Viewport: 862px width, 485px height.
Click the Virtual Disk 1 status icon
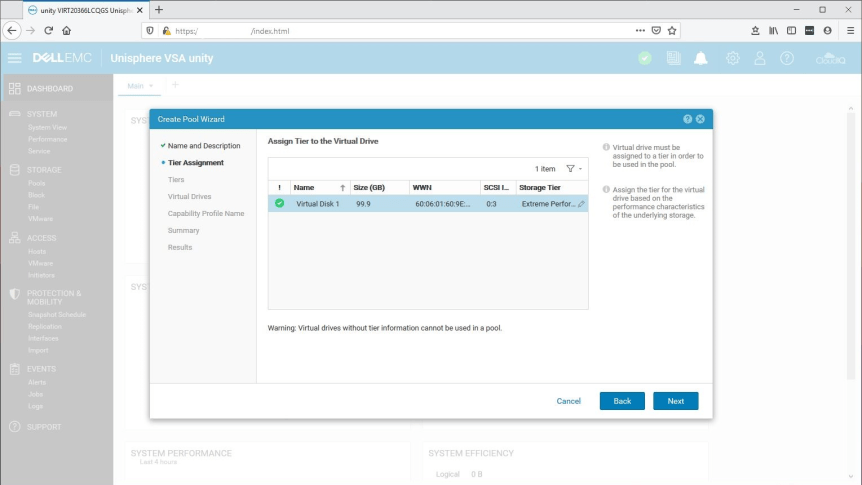pyautogui.click(x=279, y=203)
